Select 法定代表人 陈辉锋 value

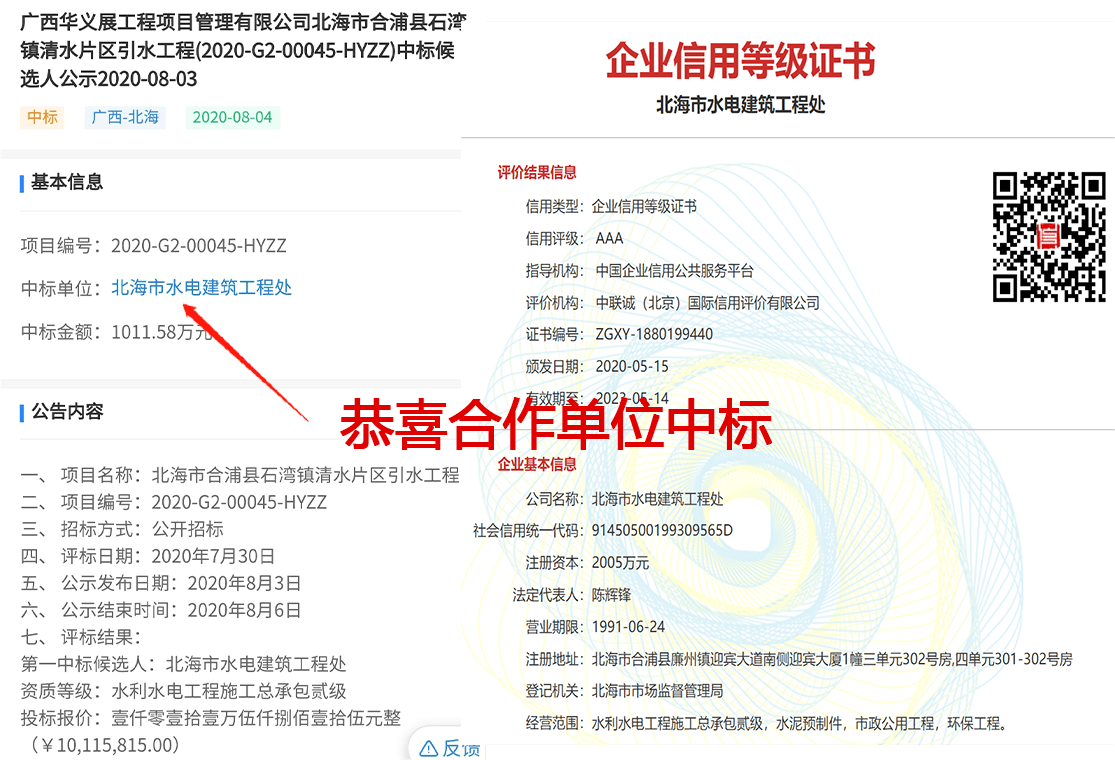click(x=612, y=595)
